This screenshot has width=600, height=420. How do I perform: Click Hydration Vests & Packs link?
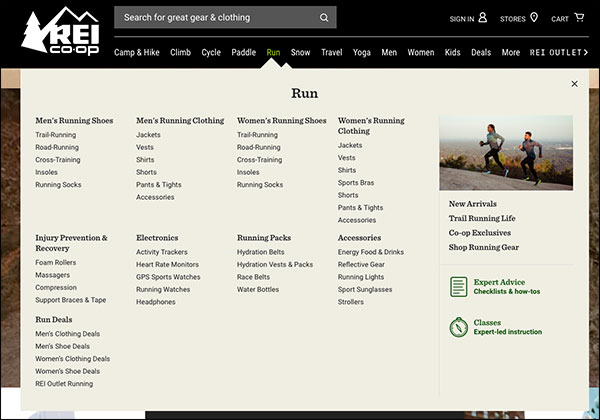275,264
